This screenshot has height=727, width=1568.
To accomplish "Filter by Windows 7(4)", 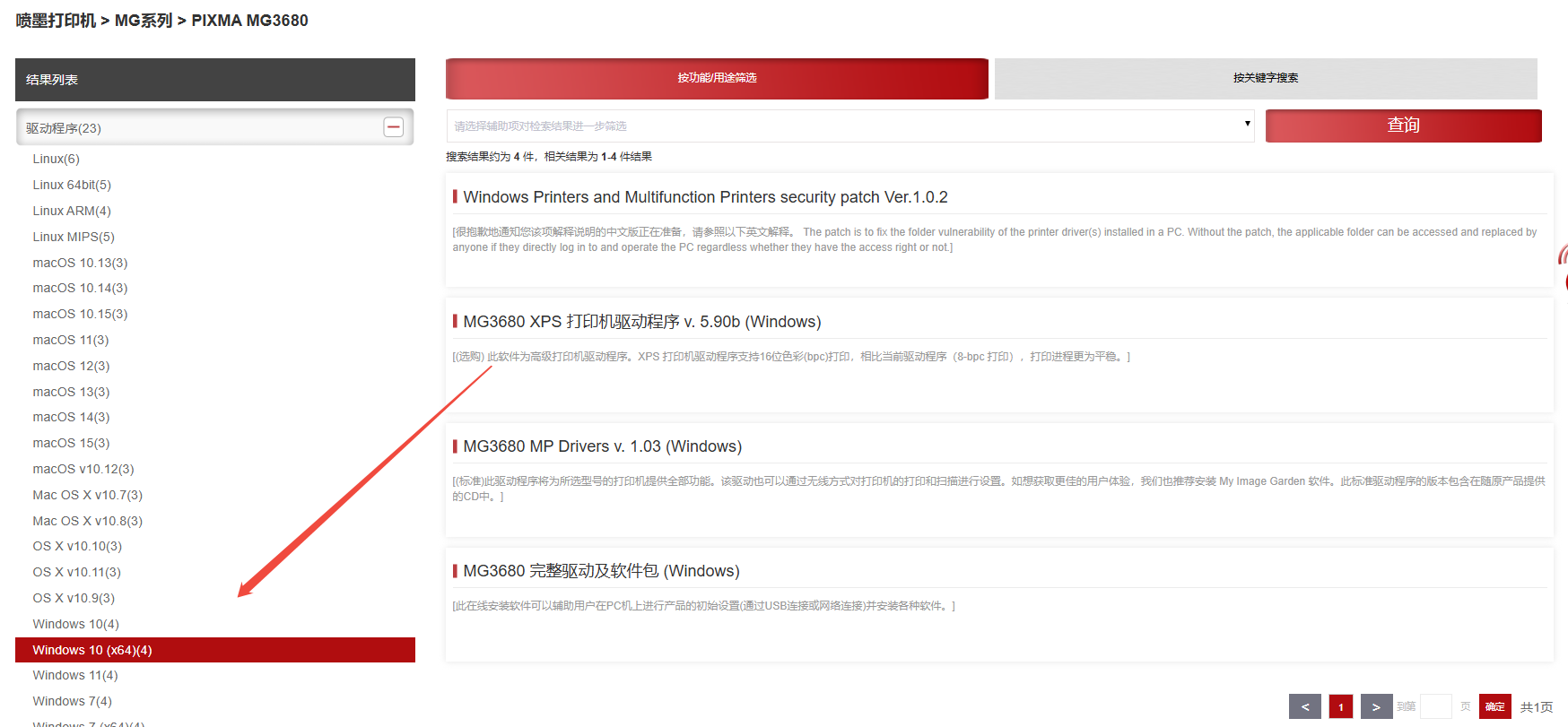I will click(73, 701).
